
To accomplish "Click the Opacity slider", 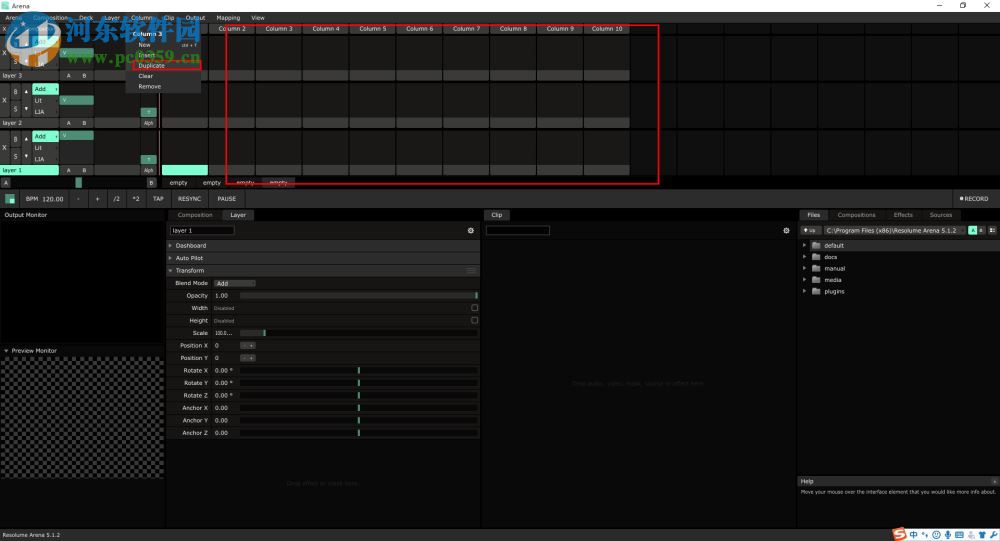I will 358,295.
